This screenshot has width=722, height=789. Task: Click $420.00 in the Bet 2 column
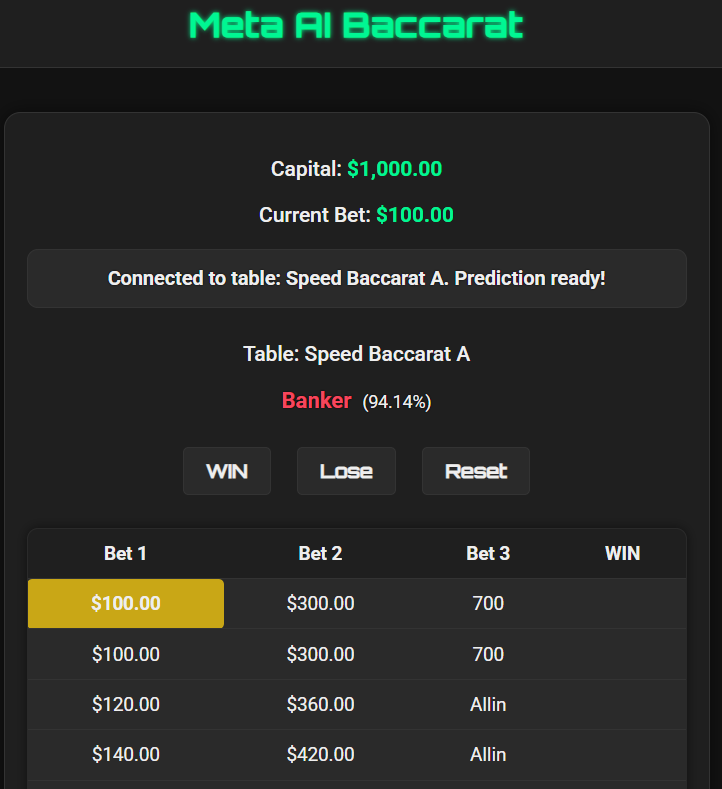tap(320, 755)
